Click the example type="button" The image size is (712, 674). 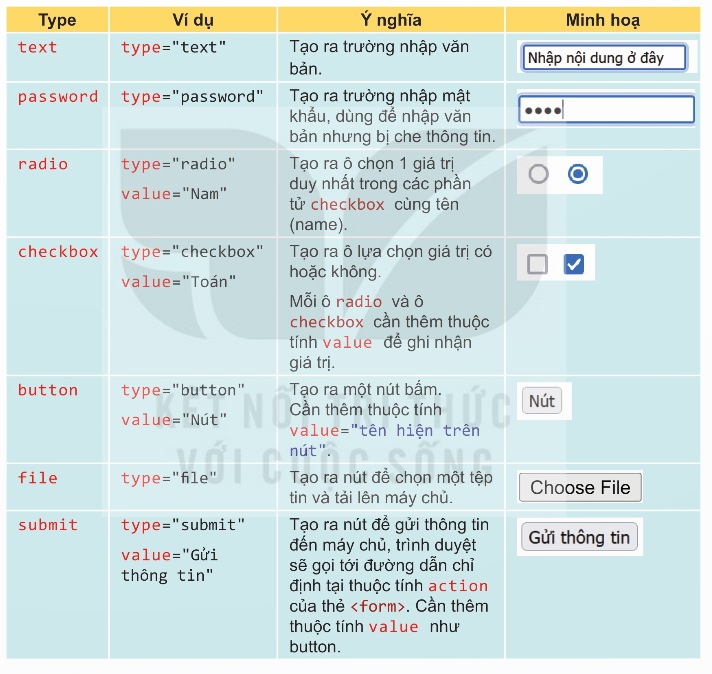point(183,390)
